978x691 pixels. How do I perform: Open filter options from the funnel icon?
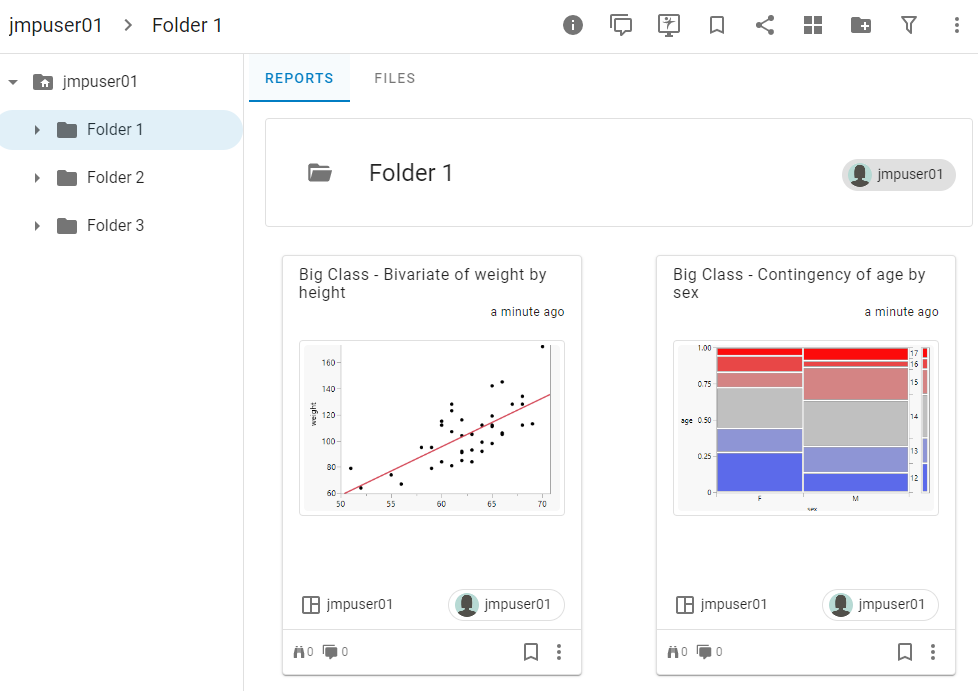909,25
